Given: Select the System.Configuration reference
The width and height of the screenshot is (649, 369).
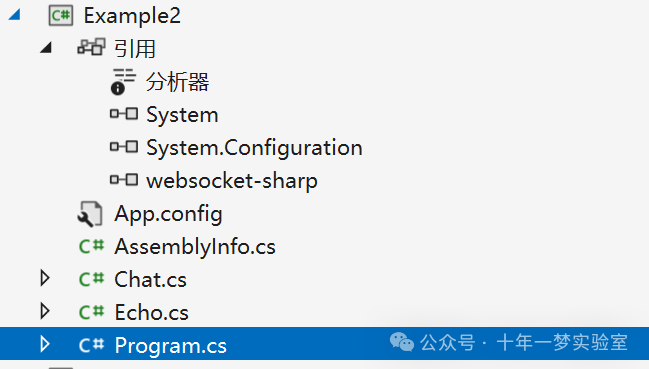Looking at the screenshot, I should coord(254,148).
